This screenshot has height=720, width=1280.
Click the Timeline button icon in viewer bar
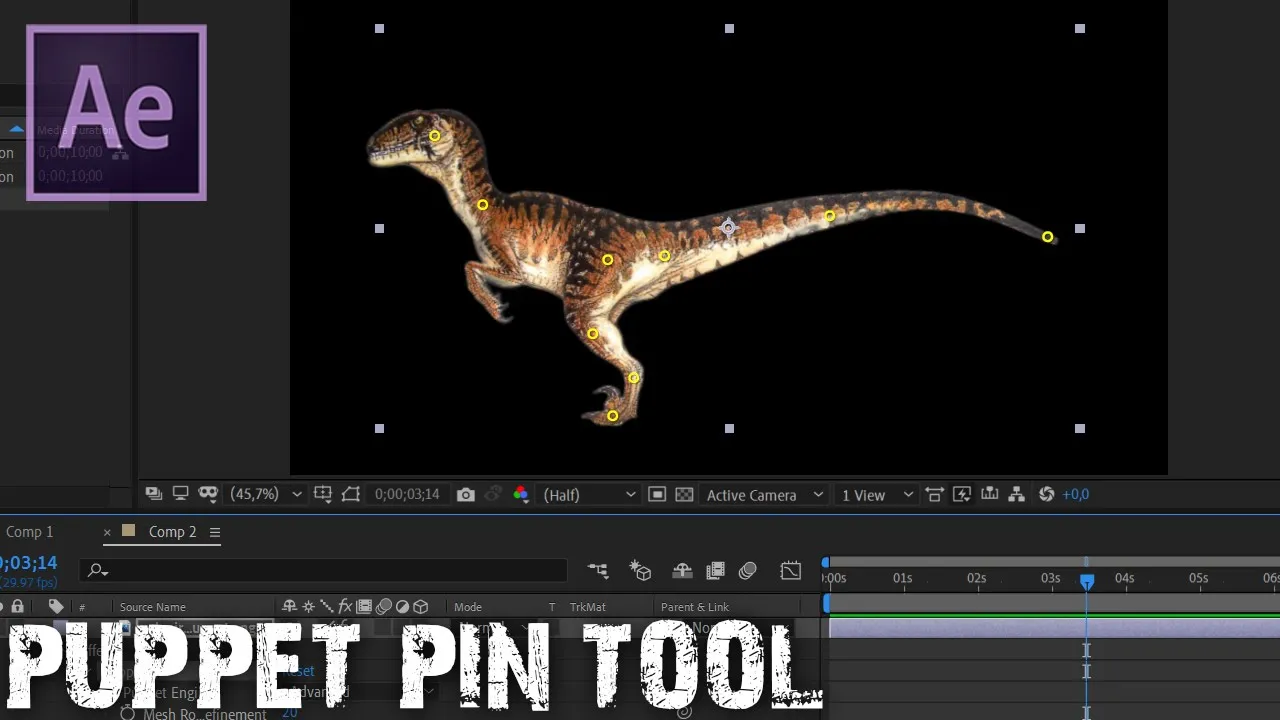pos(990,494)
